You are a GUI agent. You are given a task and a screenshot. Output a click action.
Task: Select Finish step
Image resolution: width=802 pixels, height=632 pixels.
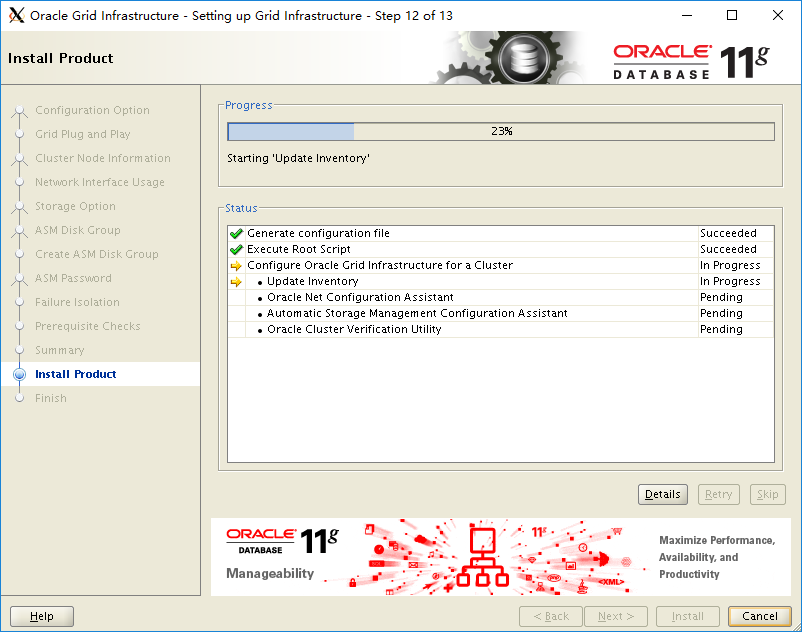[x=51, y=398]
